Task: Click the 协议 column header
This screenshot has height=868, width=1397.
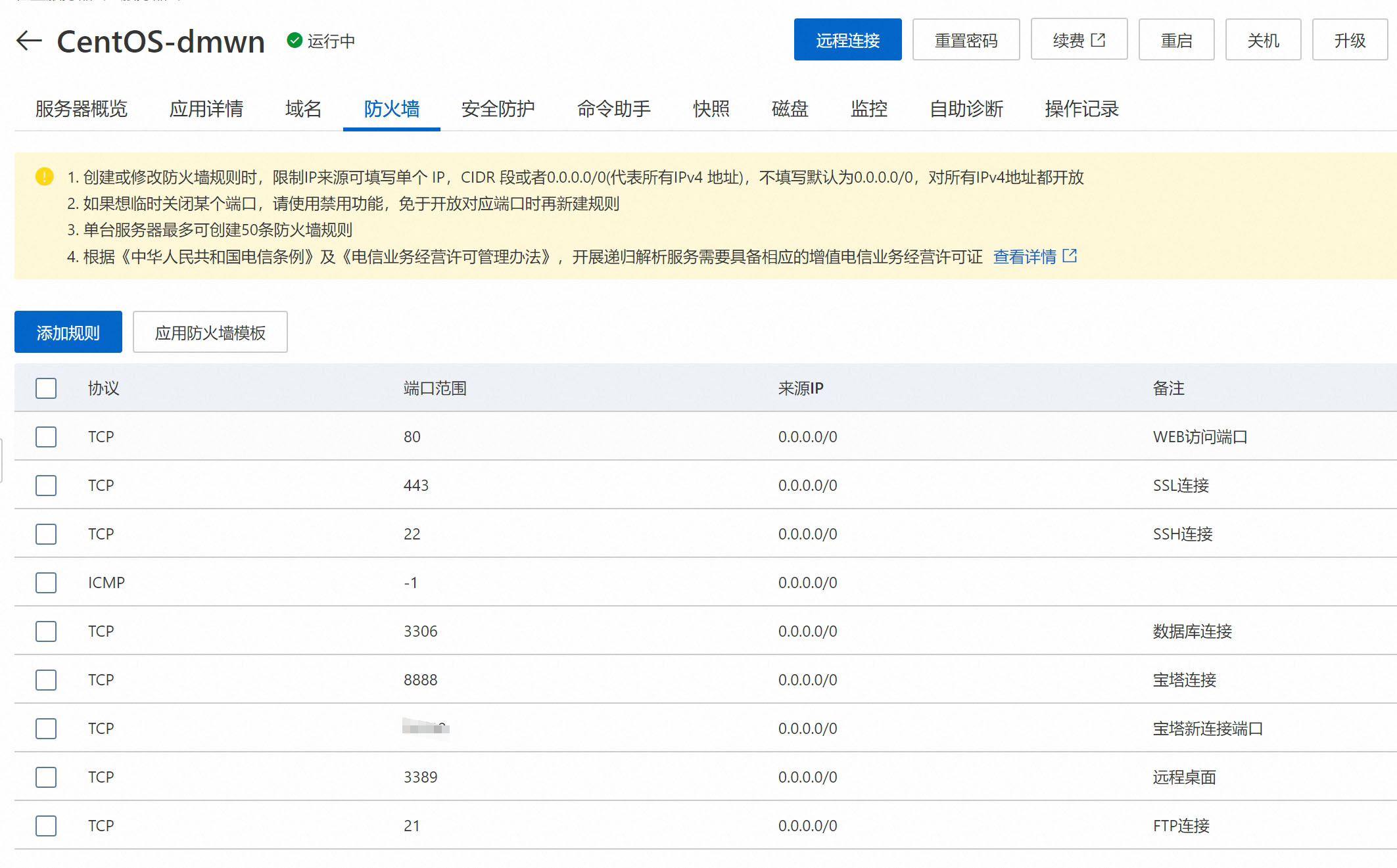Action: click(104, 388)
